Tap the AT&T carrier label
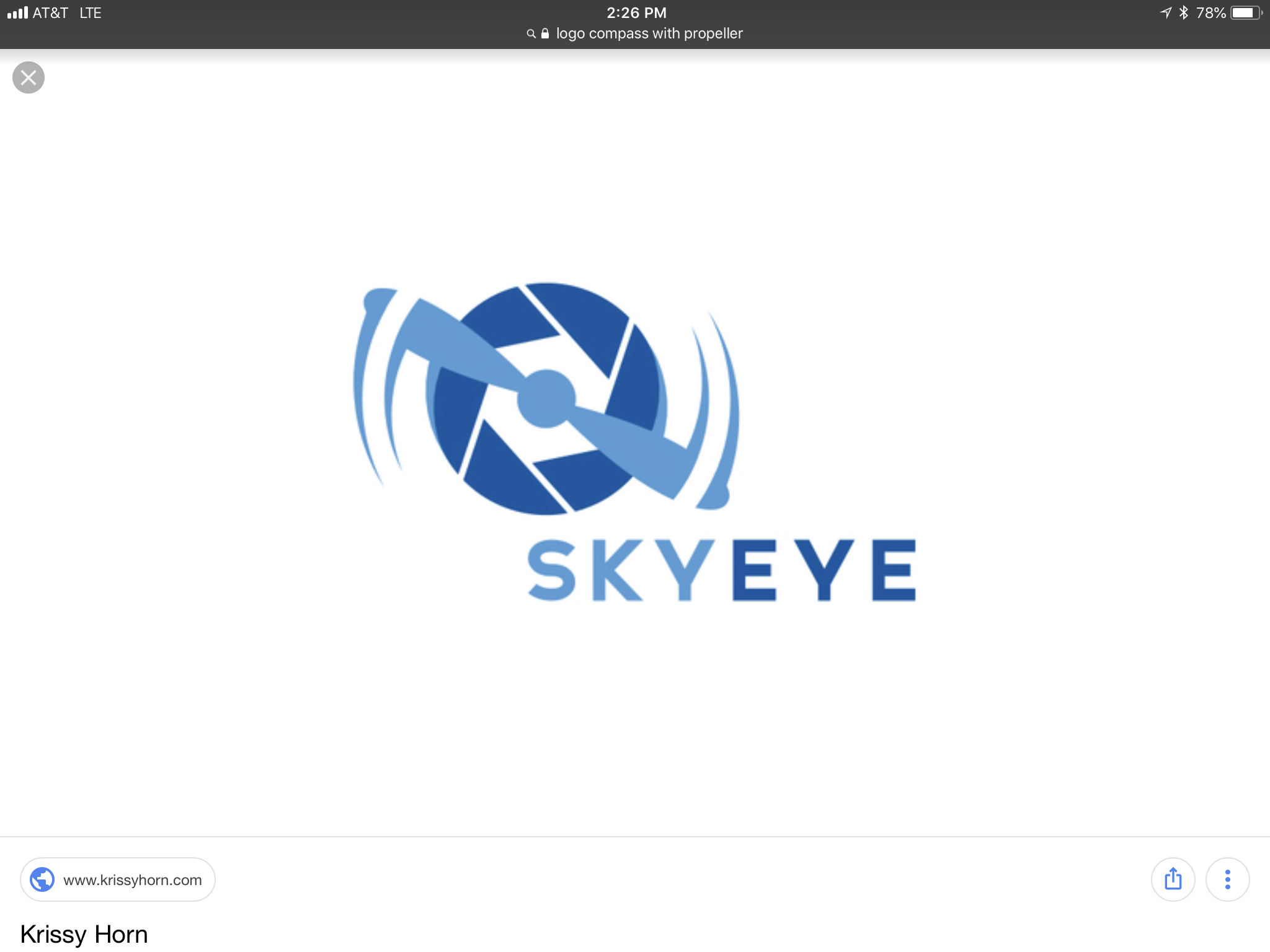The height and width of the screenshot is (952, 1270). pos(50,13)
